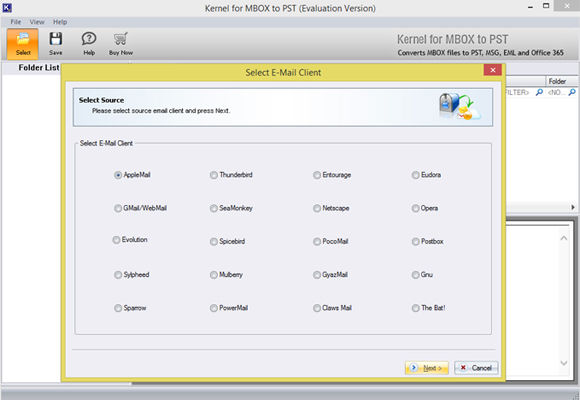
Task: Select The Bat! email client
Action: click(x=415, y=308)
